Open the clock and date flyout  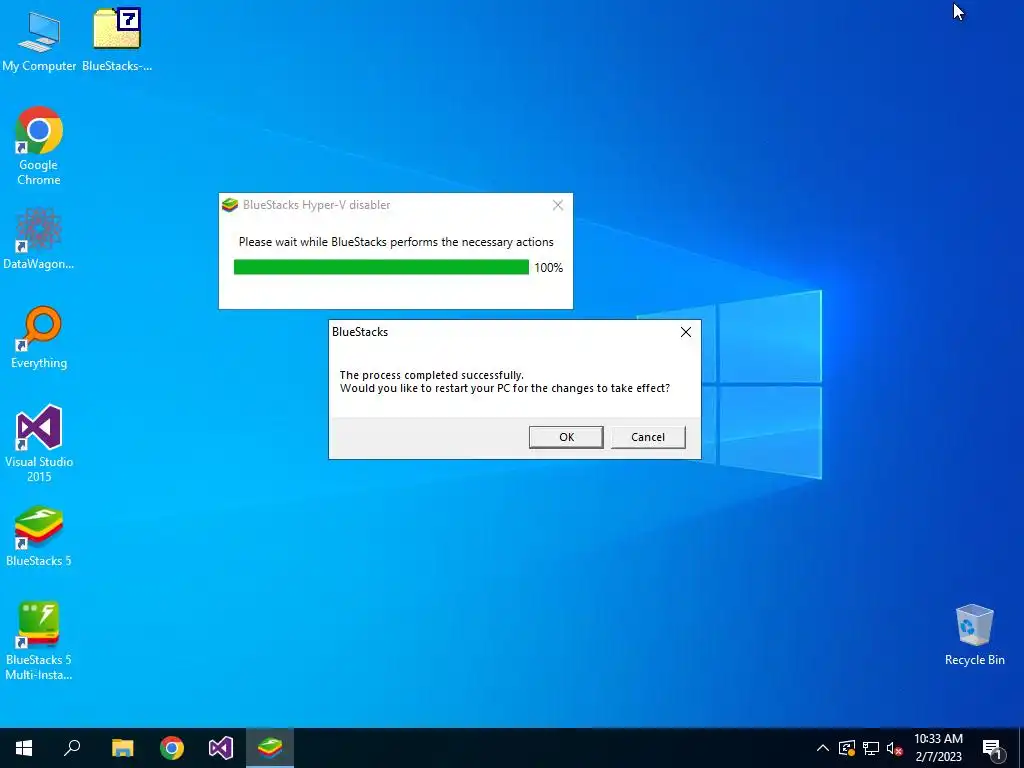coord(938,748)
